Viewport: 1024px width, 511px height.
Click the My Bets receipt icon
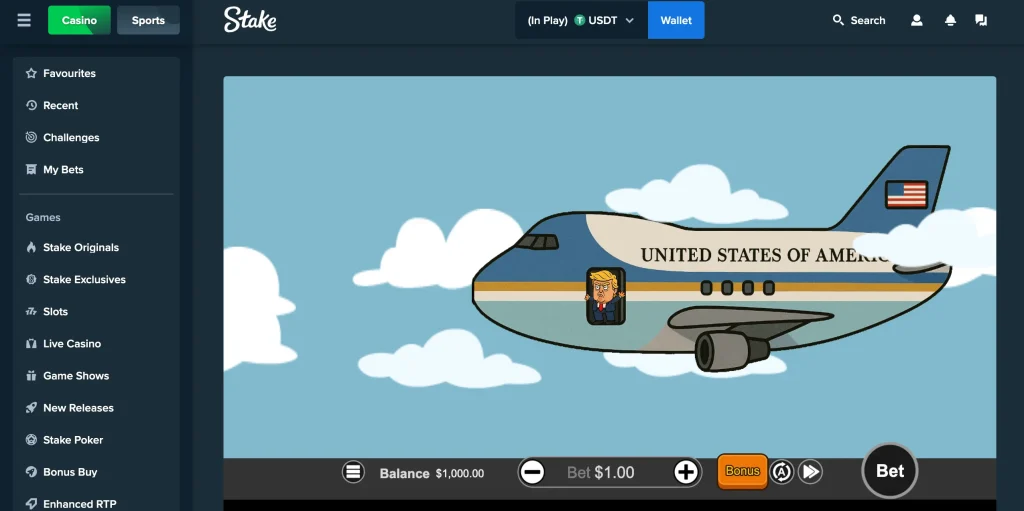coord(31,169)
